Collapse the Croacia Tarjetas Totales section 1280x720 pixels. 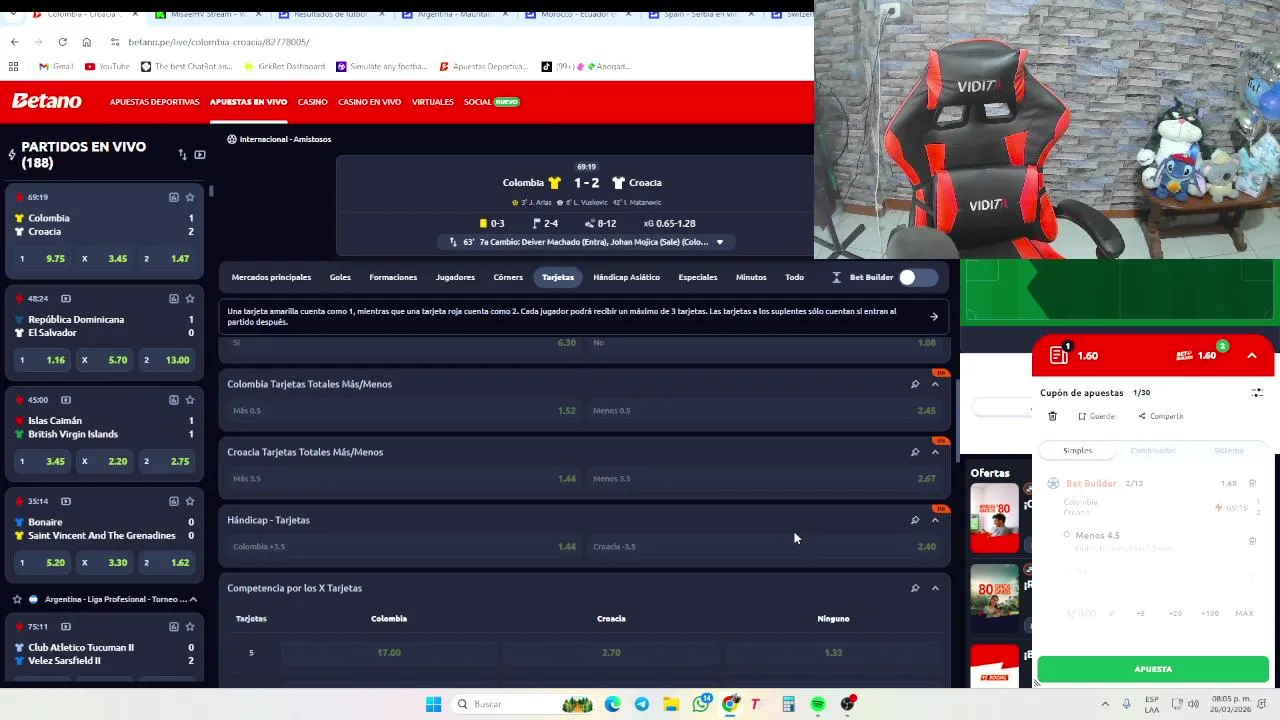935,452
